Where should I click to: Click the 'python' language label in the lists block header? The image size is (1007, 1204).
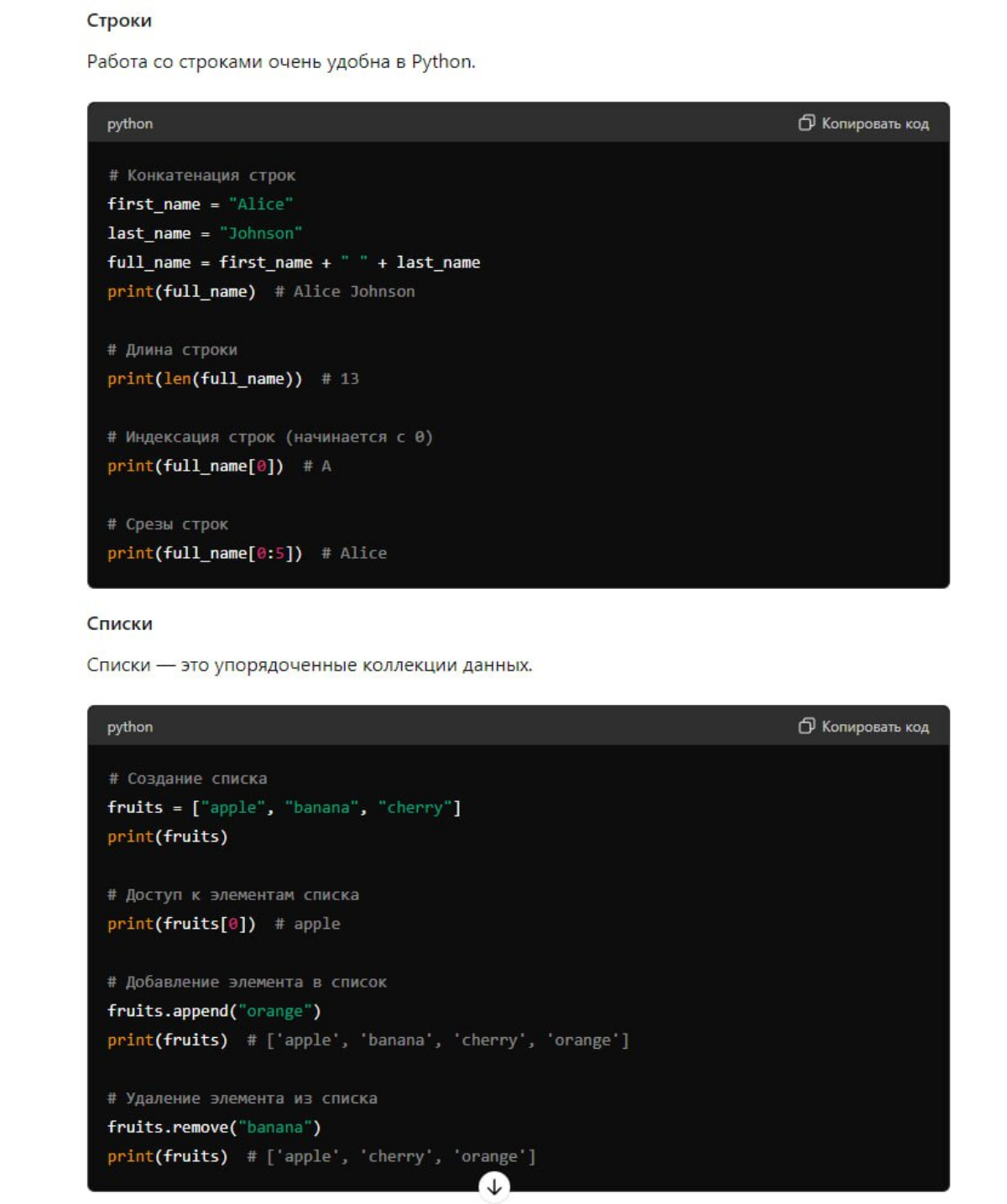(x=130, y=727)
